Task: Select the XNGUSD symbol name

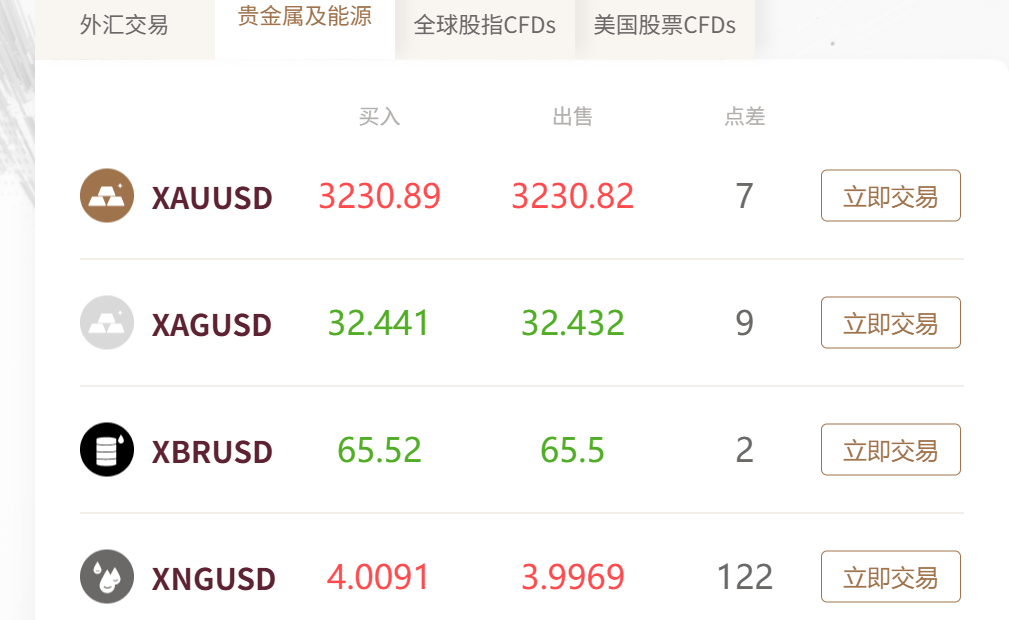Action: (x=214, y=578)
